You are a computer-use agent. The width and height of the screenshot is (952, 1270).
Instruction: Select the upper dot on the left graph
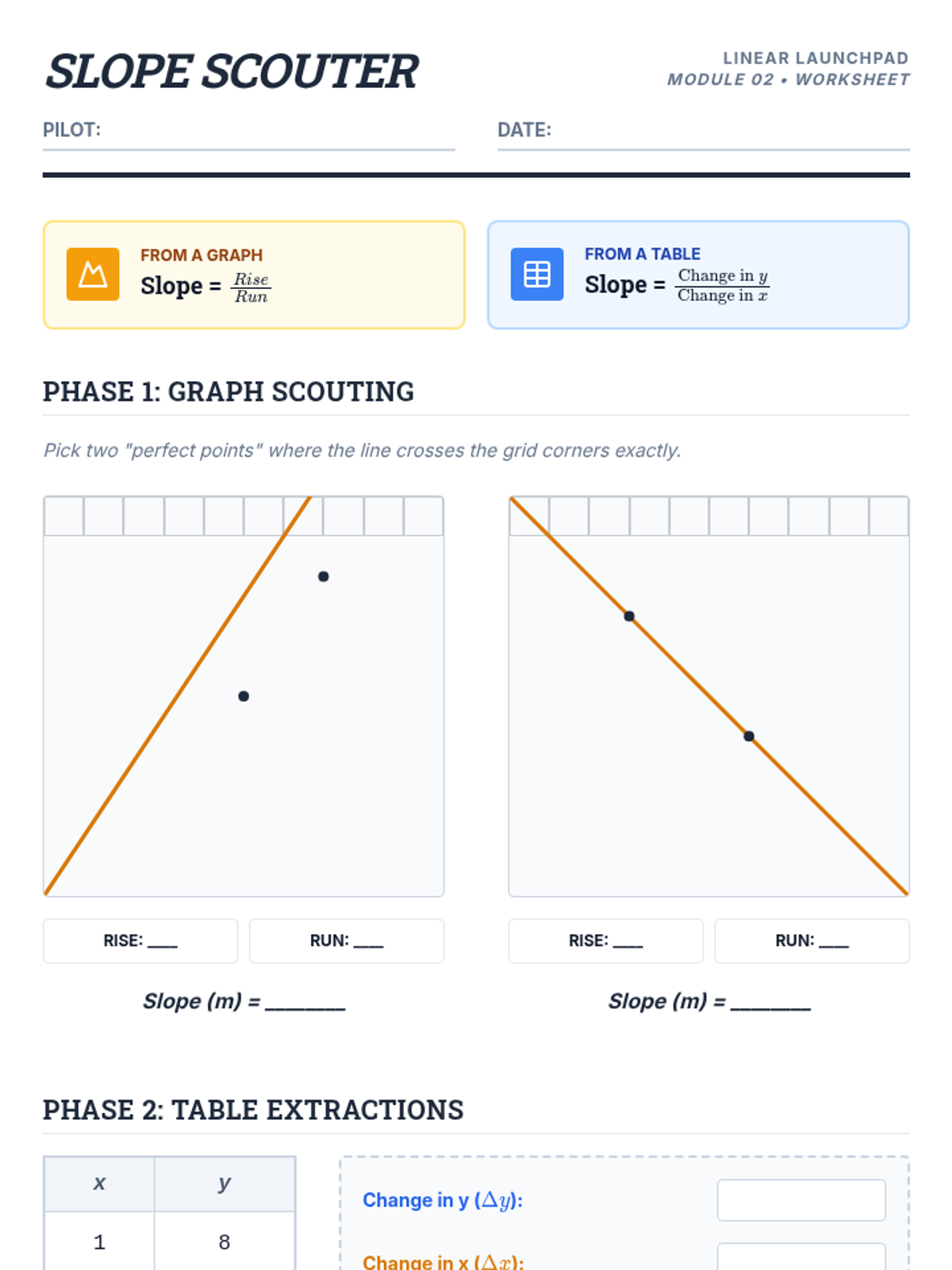[x=324, y=577]
